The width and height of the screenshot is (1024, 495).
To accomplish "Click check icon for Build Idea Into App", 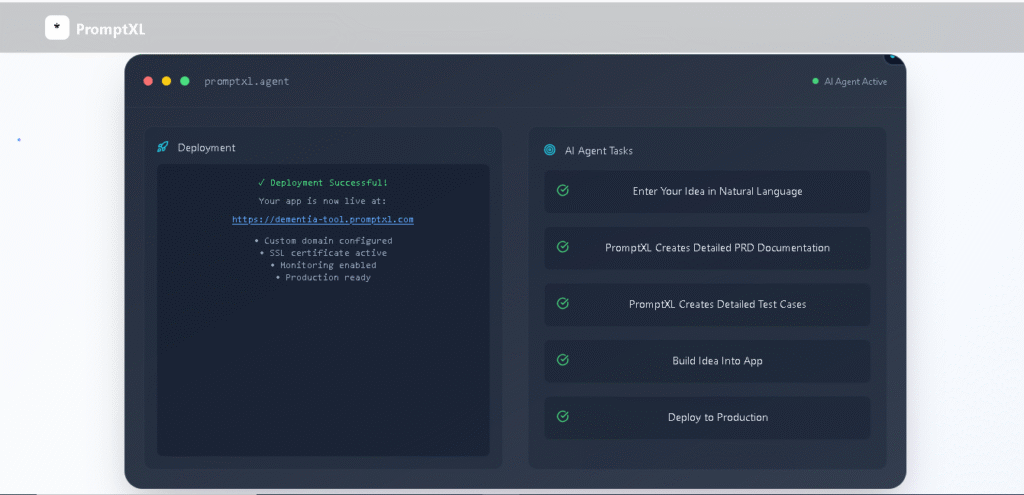I will point(562,360).
